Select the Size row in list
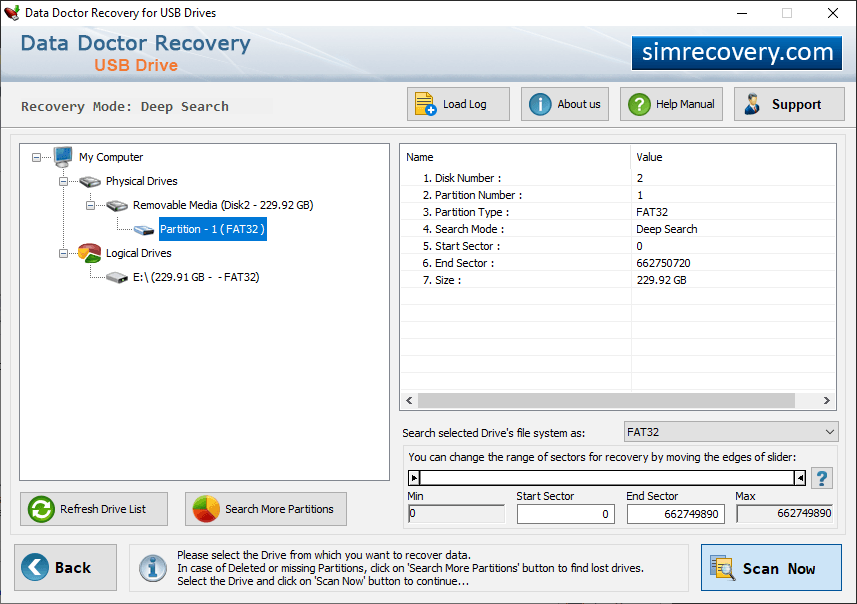 (618, 280)
